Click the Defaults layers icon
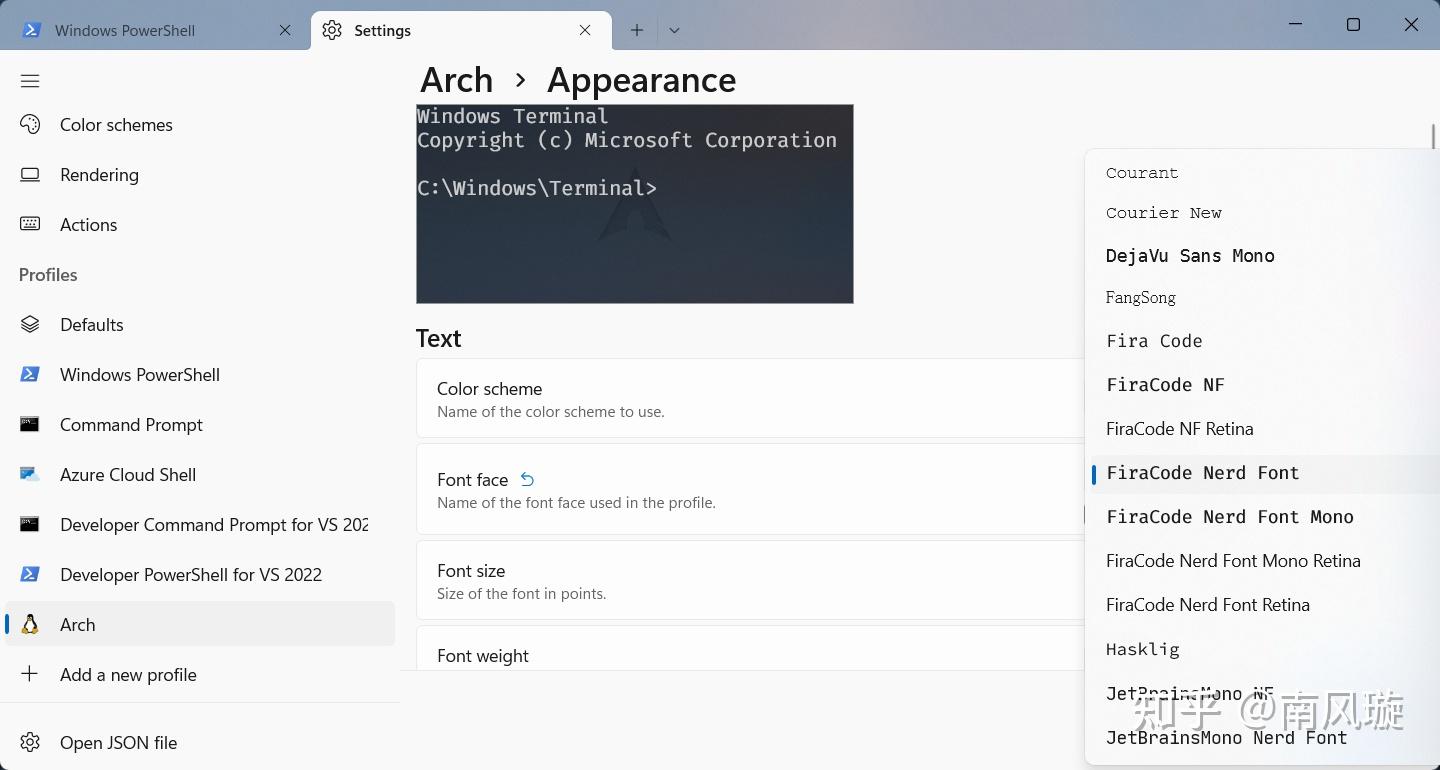Screen dimensions: 1440x770 click(30, 325)
